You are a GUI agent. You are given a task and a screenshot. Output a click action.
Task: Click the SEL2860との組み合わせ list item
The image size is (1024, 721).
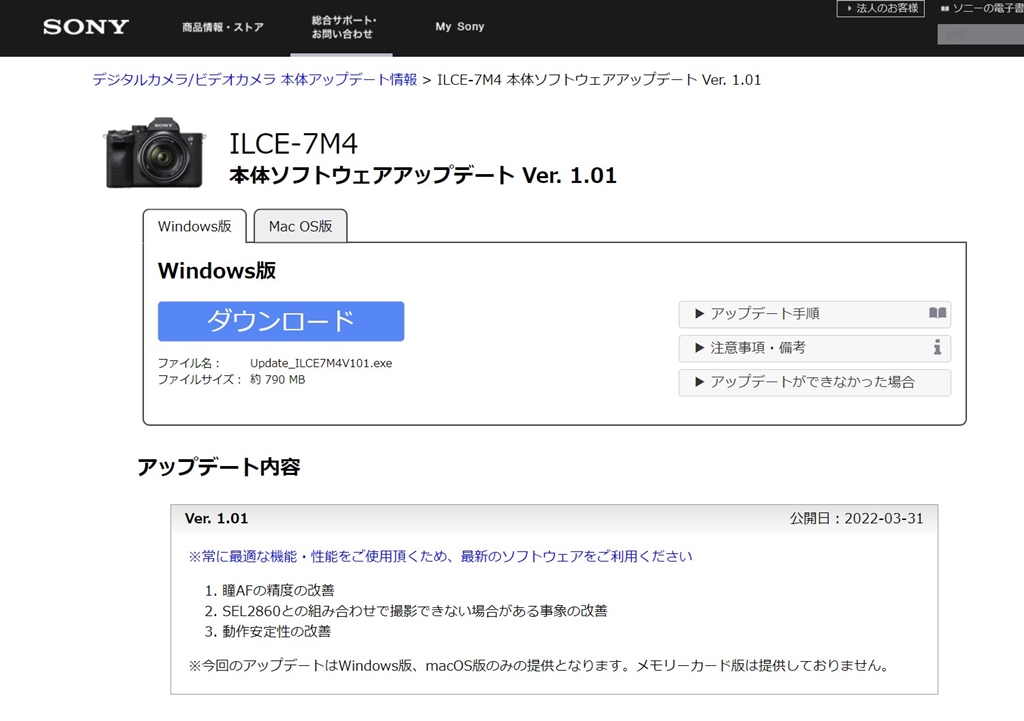coord(415,611)
